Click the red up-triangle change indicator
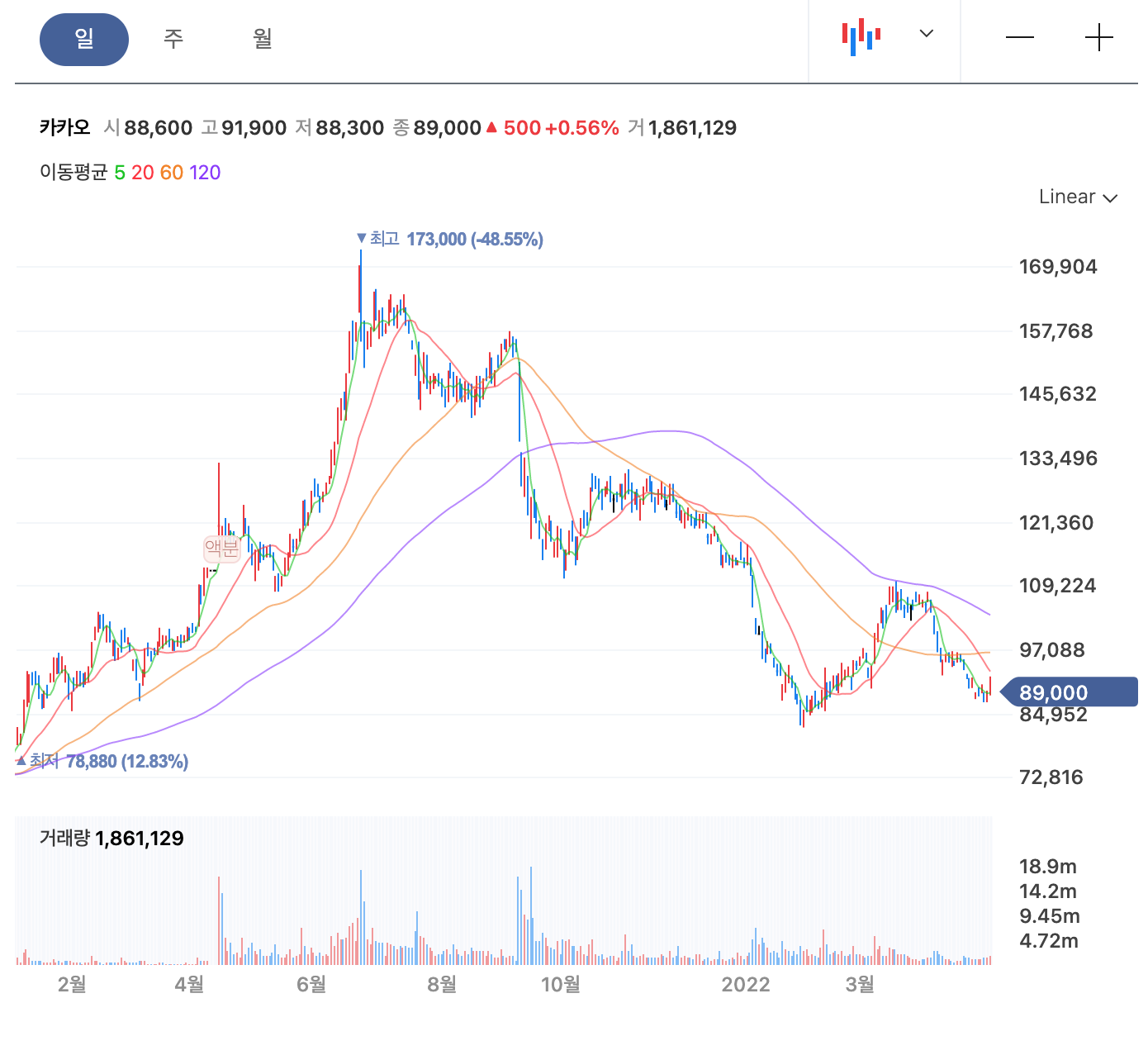 click(491, 127)
